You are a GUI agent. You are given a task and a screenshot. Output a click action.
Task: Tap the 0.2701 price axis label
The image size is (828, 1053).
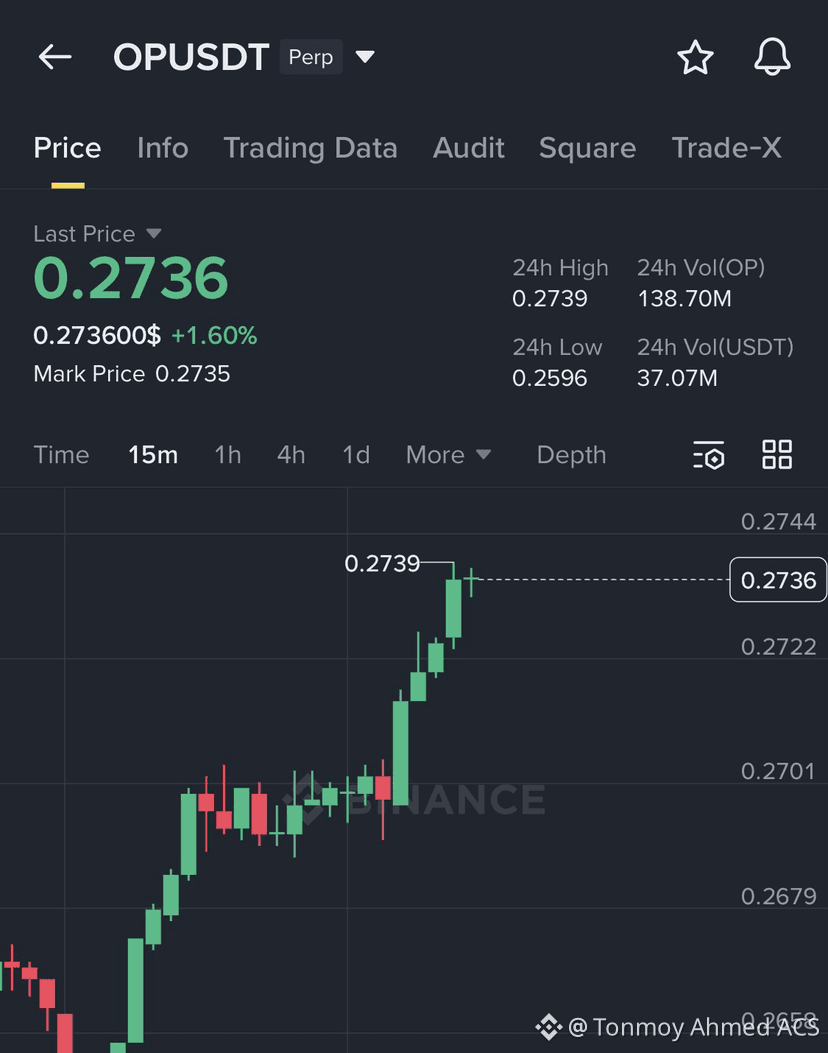[778, 772]
